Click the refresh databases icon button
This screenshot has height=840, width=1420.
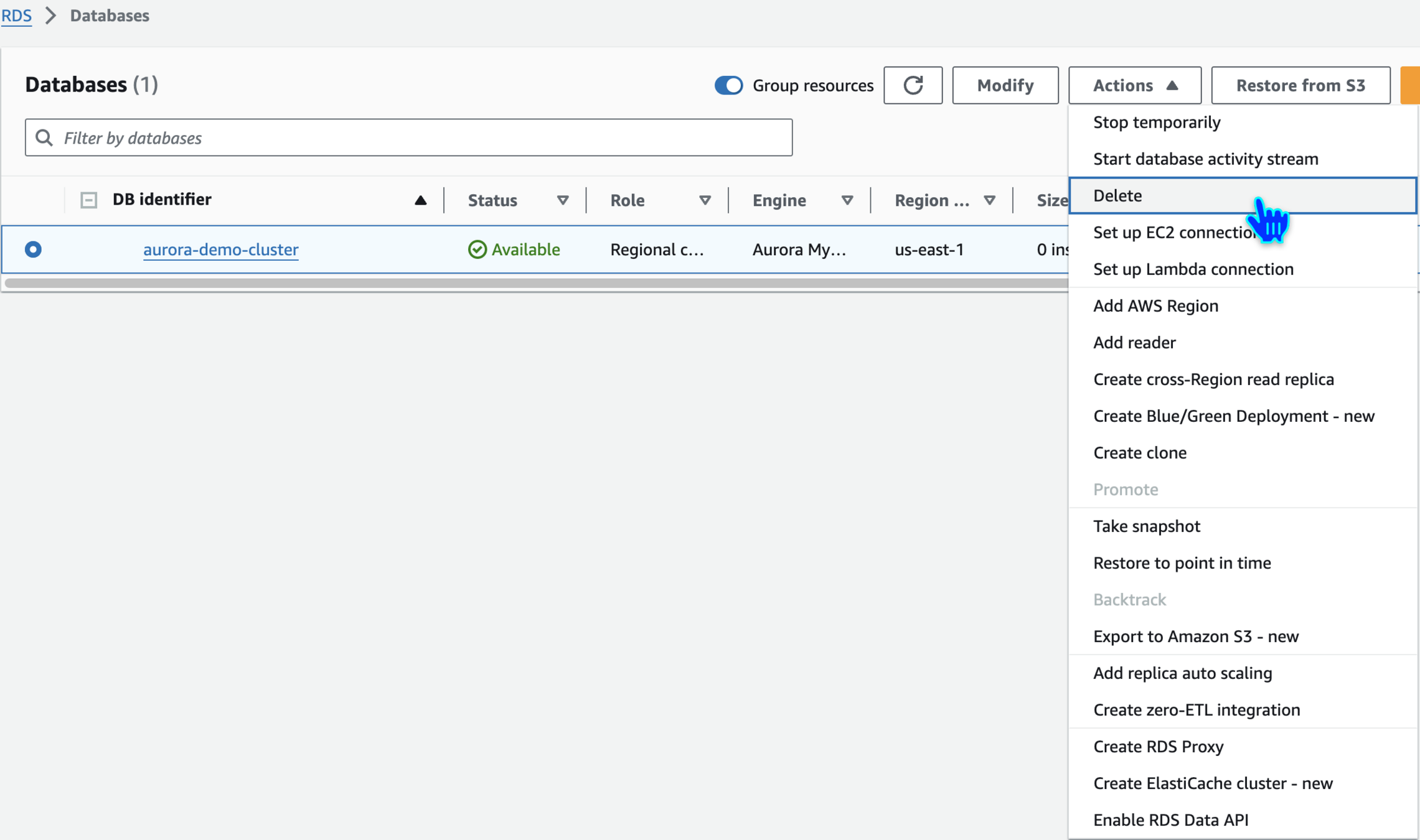(x=913, y=85)
